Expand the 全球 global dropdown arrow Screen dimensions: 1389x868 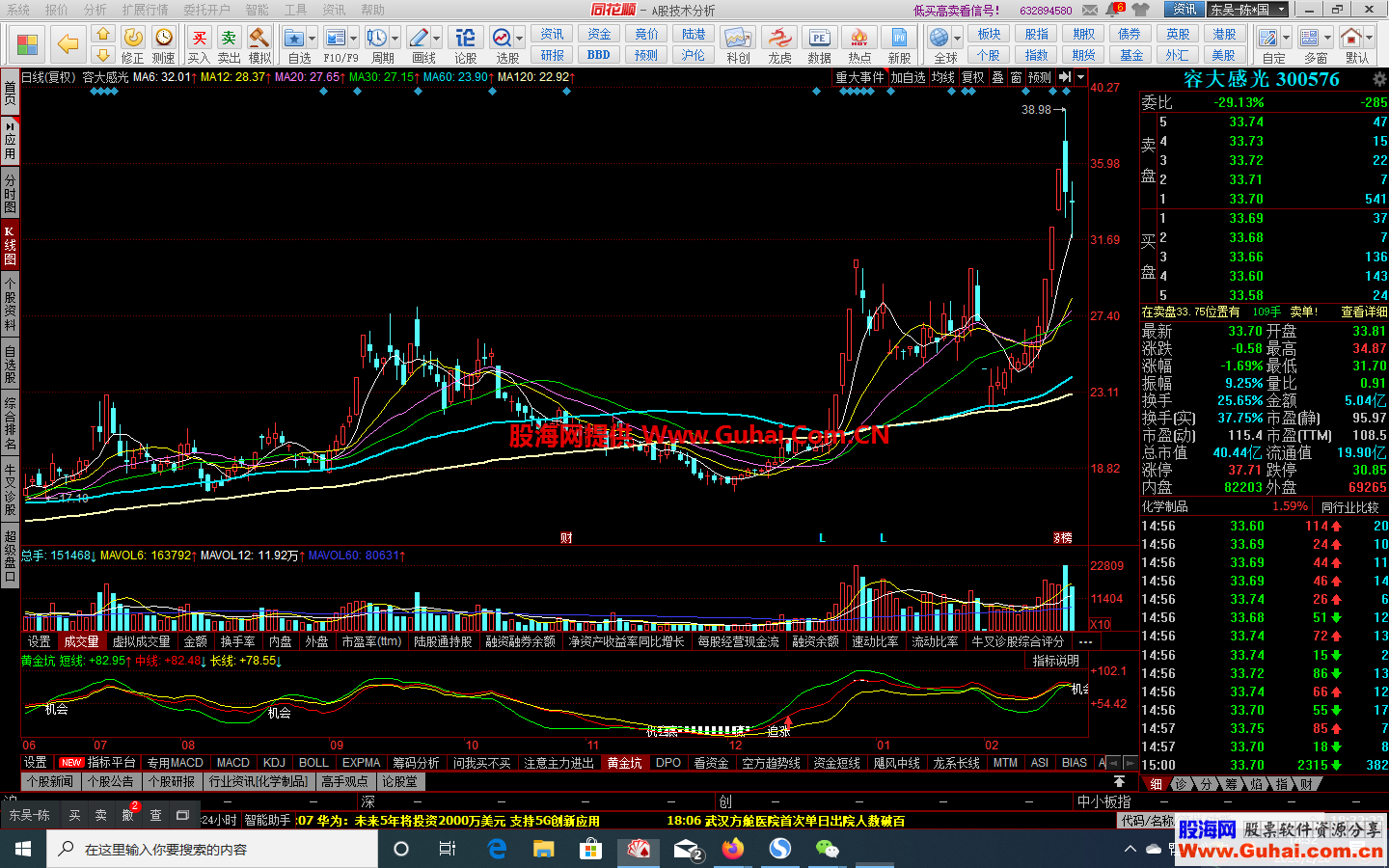957,39
